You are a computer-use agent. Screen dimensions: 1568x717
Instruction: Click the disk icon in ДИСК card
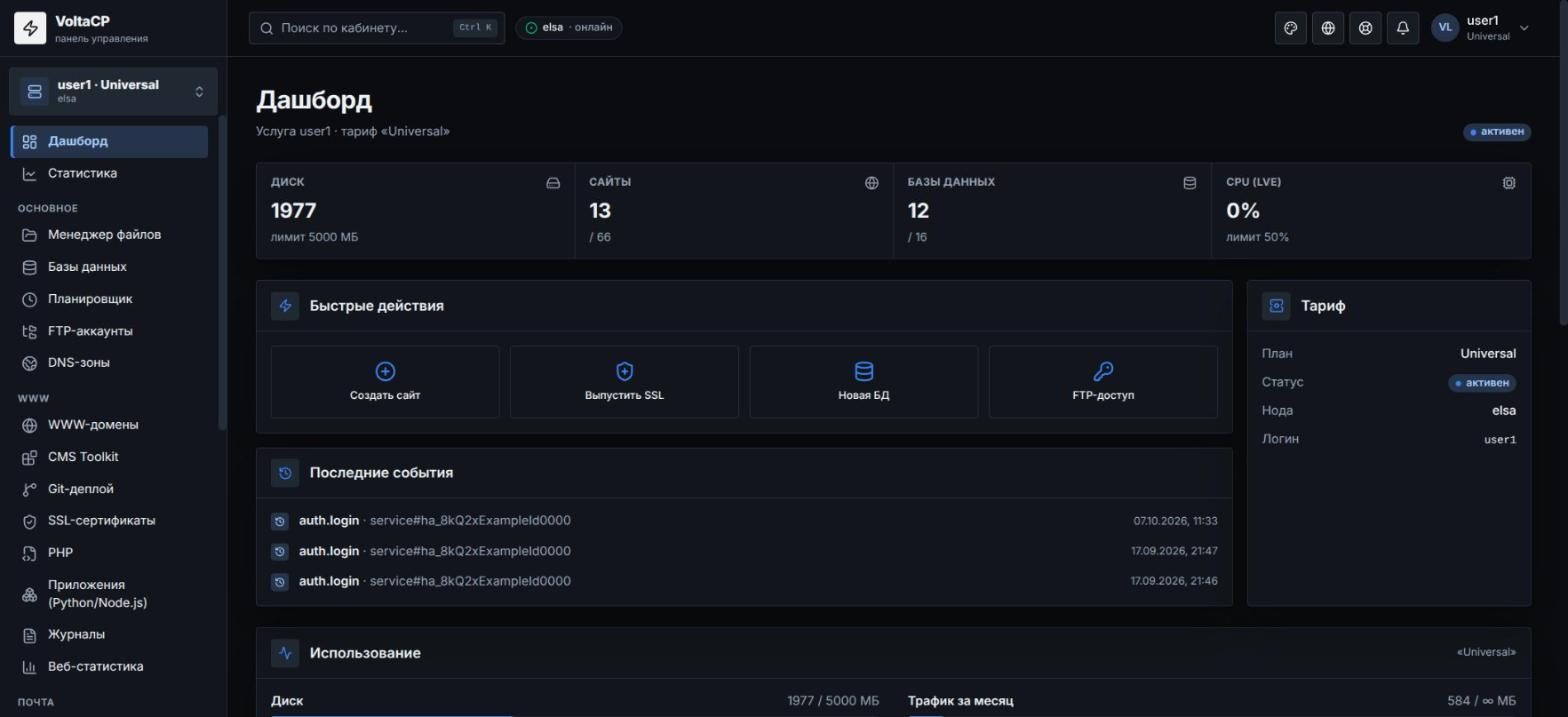click(553, 183)
